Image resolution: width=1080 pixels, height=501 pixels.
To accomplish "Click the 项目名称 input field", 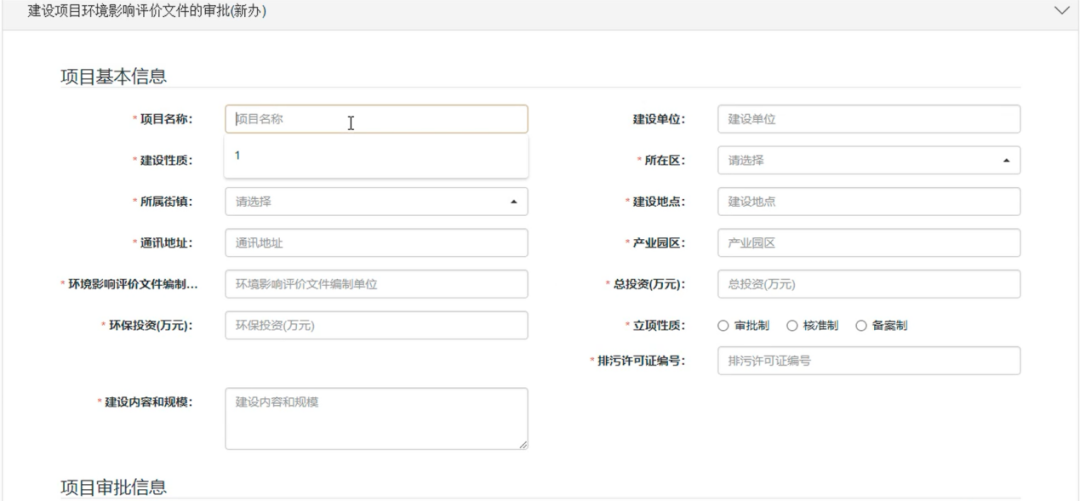I will 376,119.
